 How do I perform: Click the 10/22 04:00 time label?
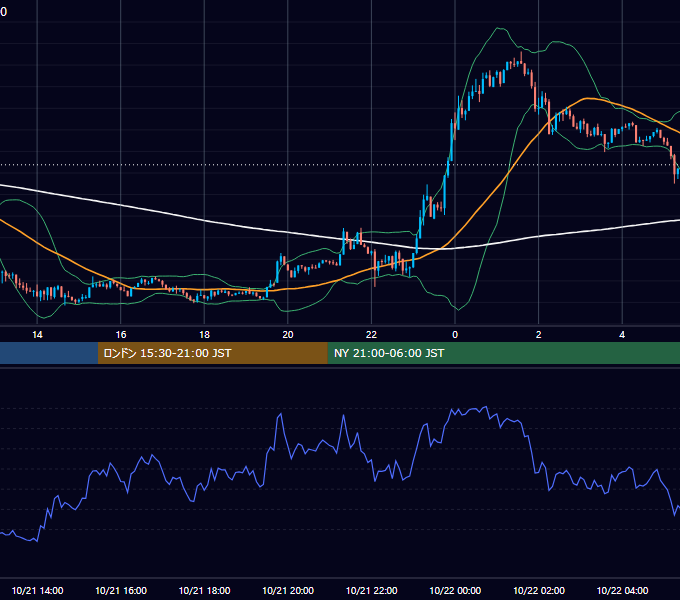tap(622, 590)
